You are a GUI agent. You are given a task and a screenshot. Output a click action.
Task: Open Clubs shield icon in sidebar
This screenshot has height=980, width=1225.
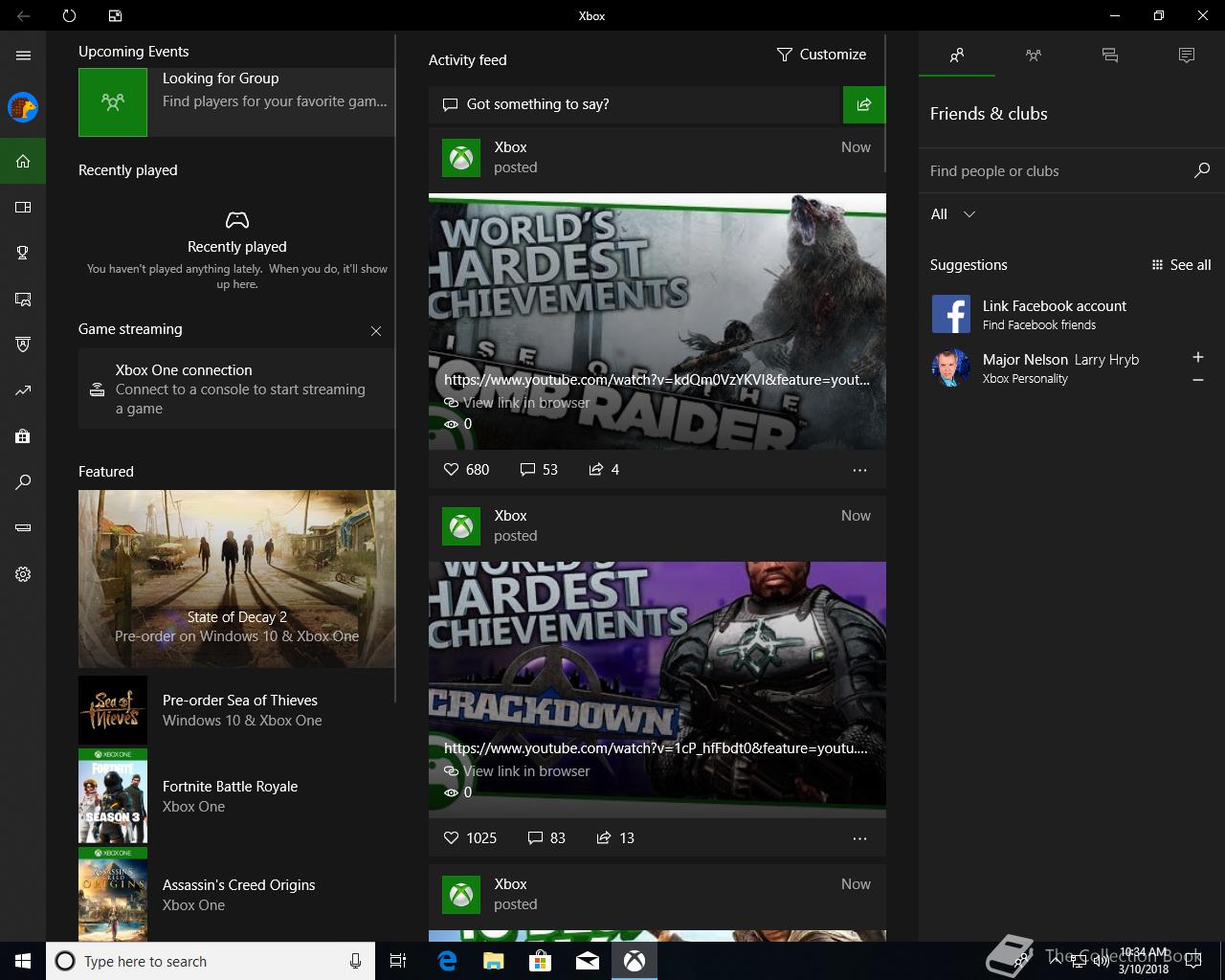pos(23,345)
